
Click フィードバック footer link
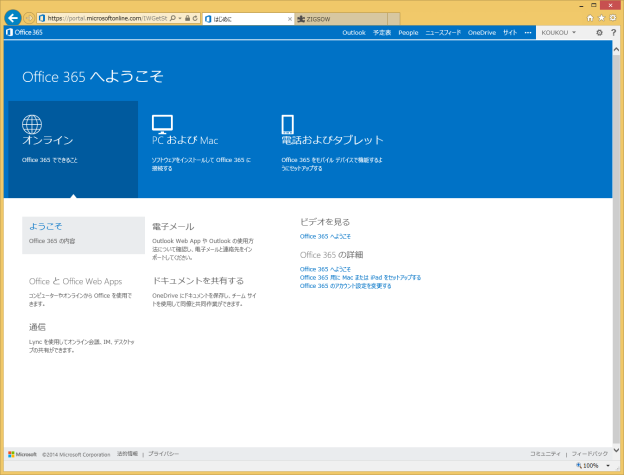(x=590, y=454)
